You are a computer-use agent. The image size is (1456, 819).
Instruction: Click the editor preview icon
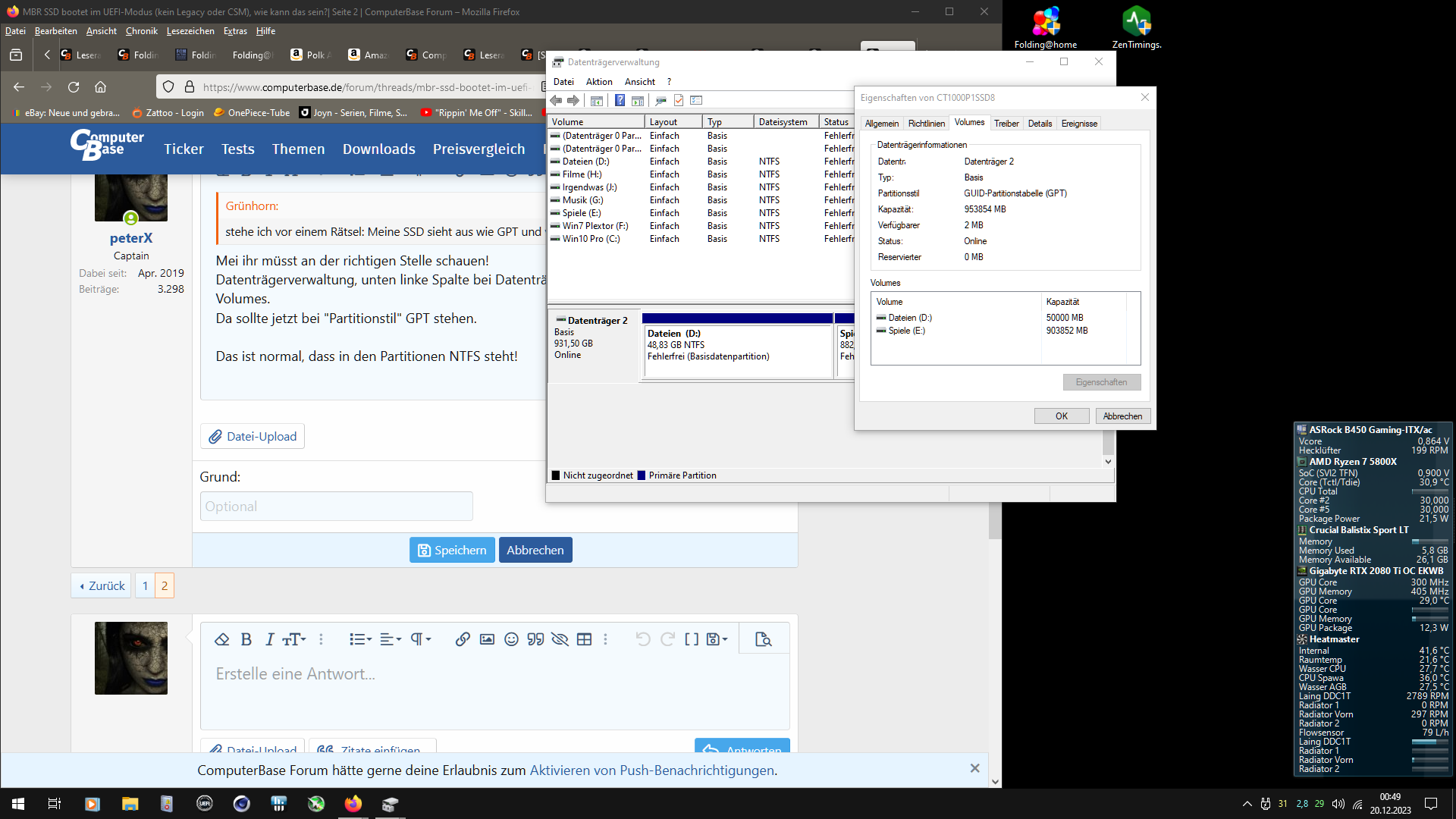764,639
